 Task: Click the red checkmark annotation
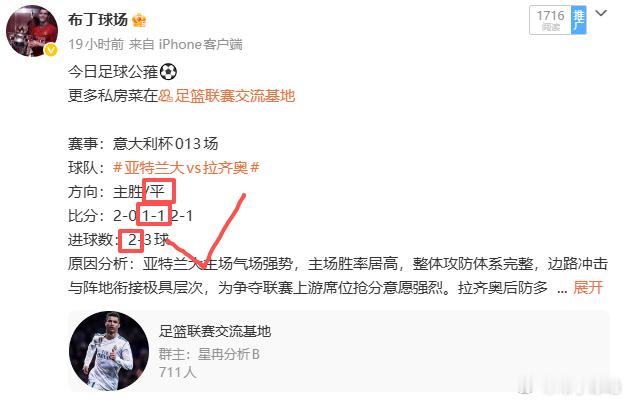[206, 230]
